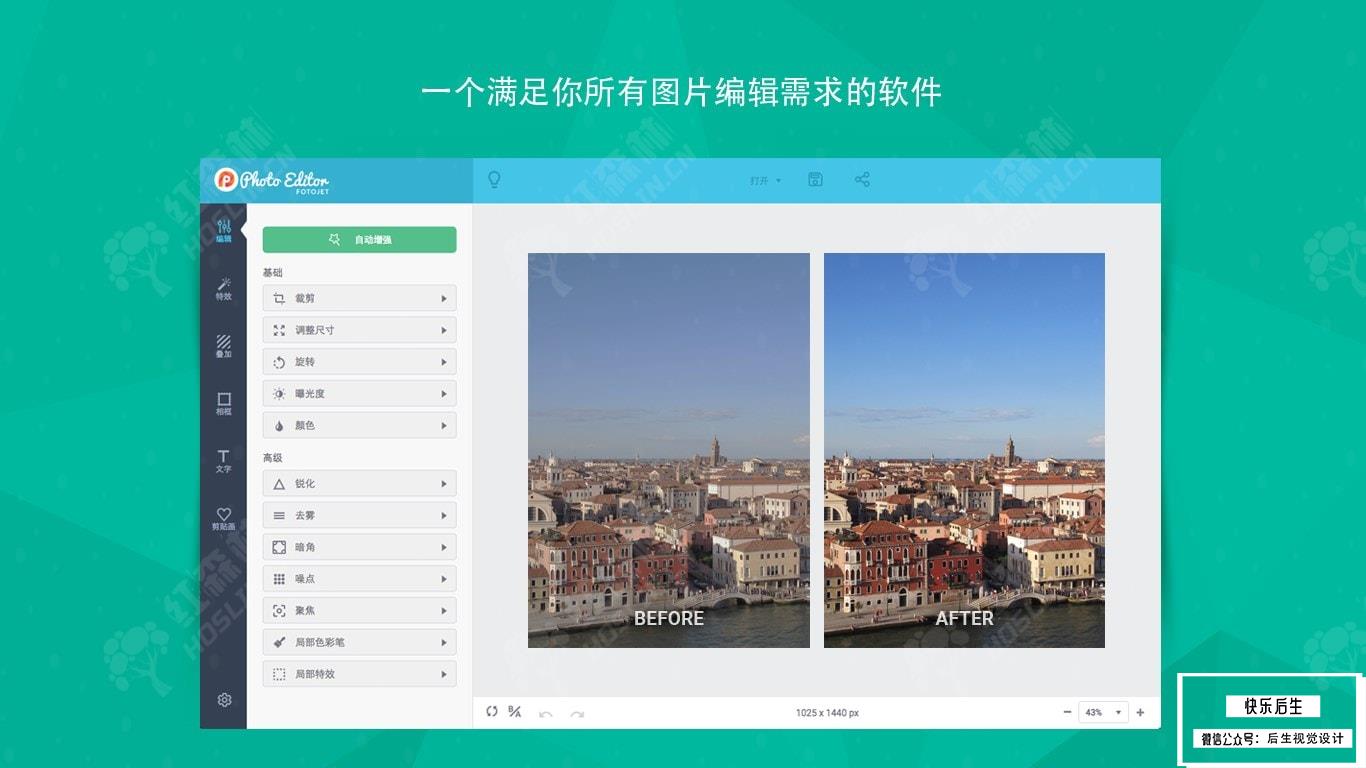Open the 局部色彩笔 color splash brush
Image resolution: width=1366 pixels, height=768 pixels.
[x=359, y=642]
